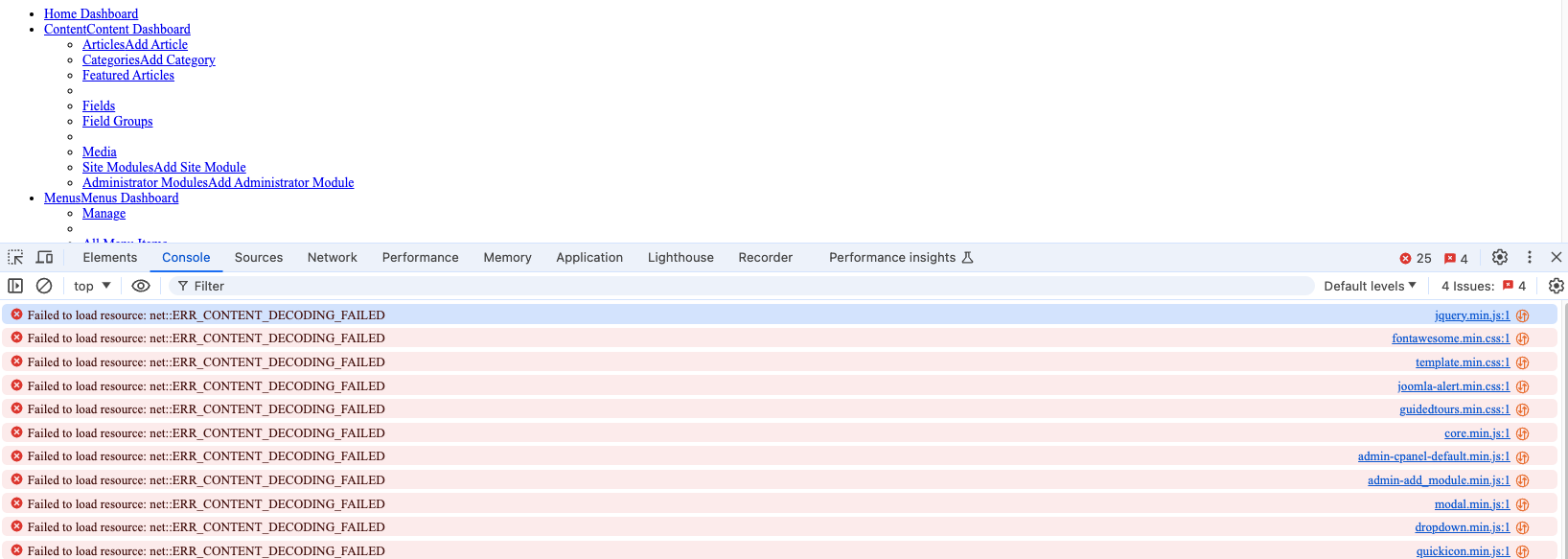Switch to the Memory tab
This screenshot has width=1568, height=559.
(x=508, y=257)
